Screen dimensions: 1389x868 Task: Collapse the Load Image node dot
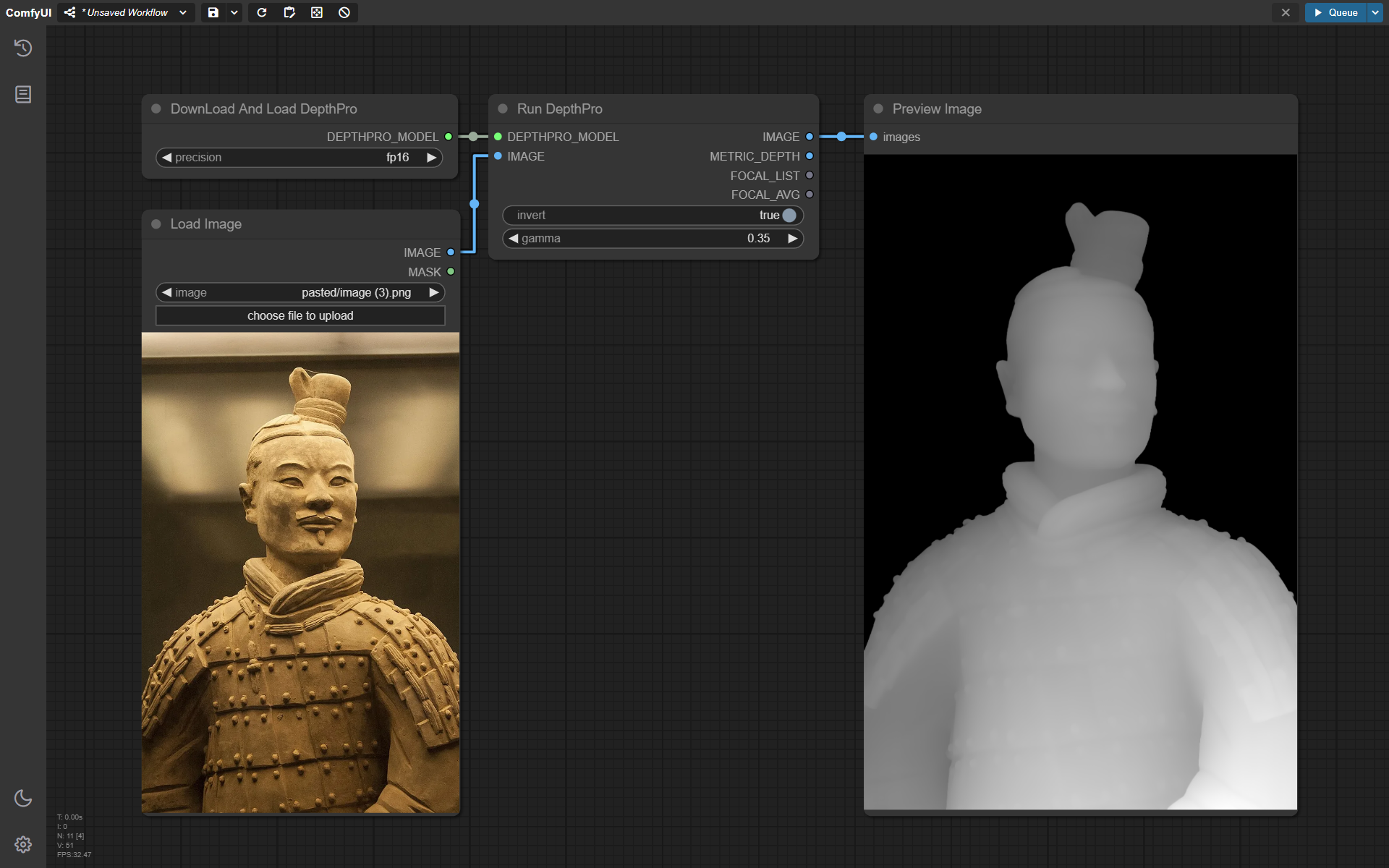click(156, 224)
